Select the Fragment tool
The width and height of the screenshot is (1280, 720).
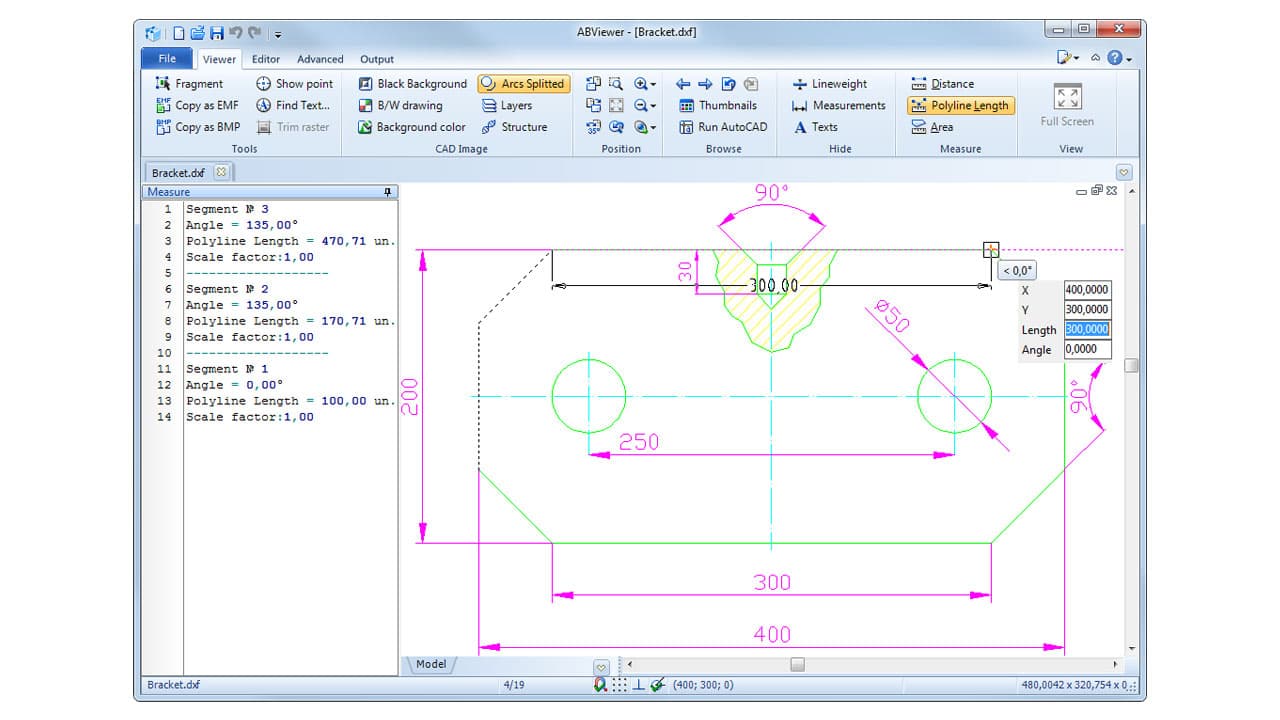[x=191, y=84]
